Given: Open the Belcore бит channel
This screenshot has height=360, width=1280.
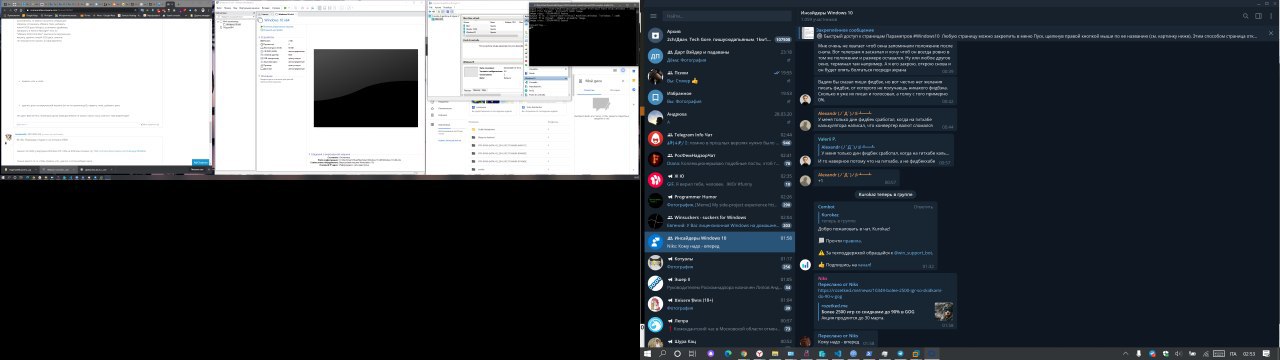Looking at the screenshot, I should 719,303.
